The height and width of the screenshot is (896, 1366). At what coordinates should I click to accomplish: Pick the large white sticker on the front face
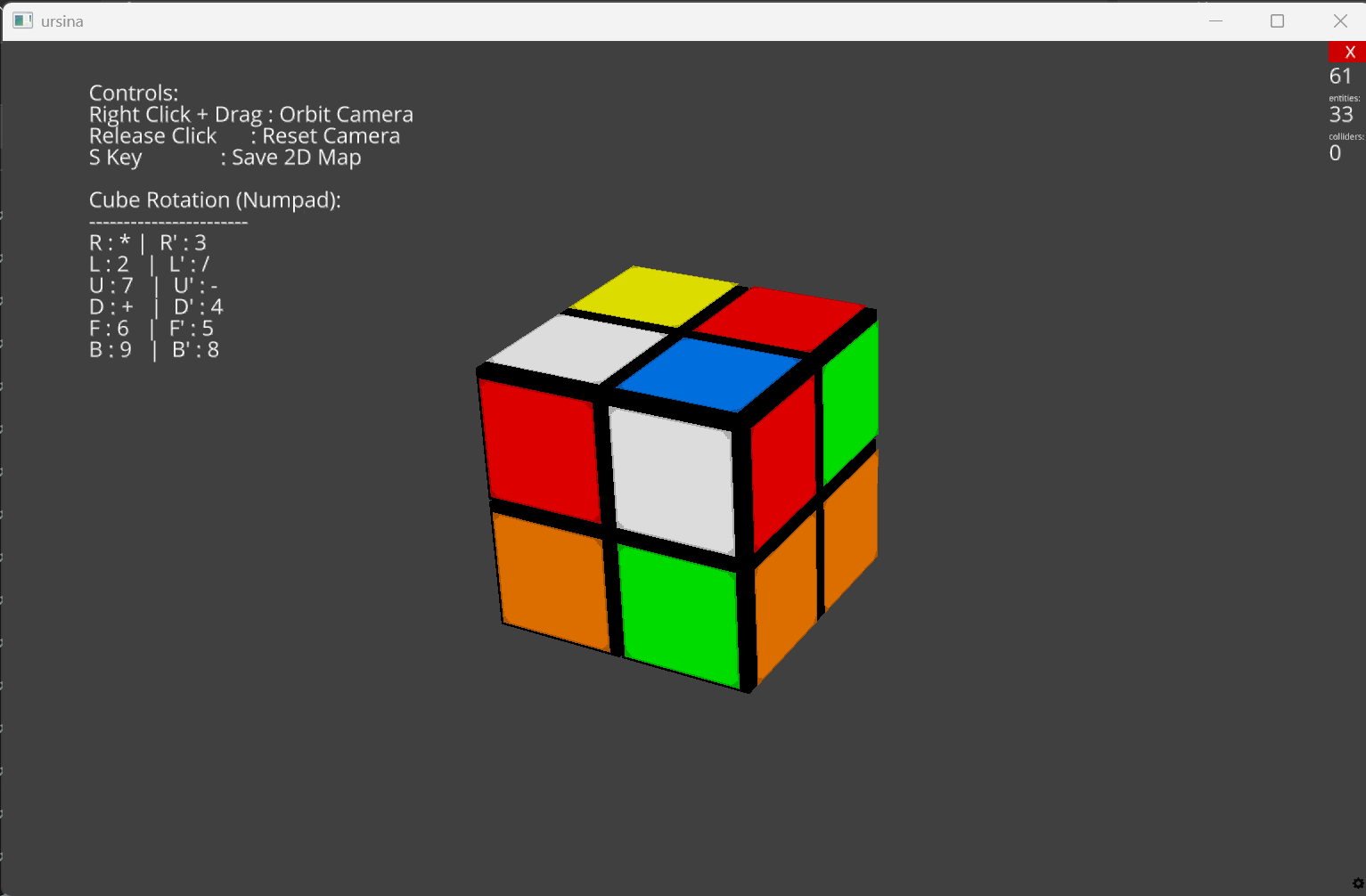673,480
